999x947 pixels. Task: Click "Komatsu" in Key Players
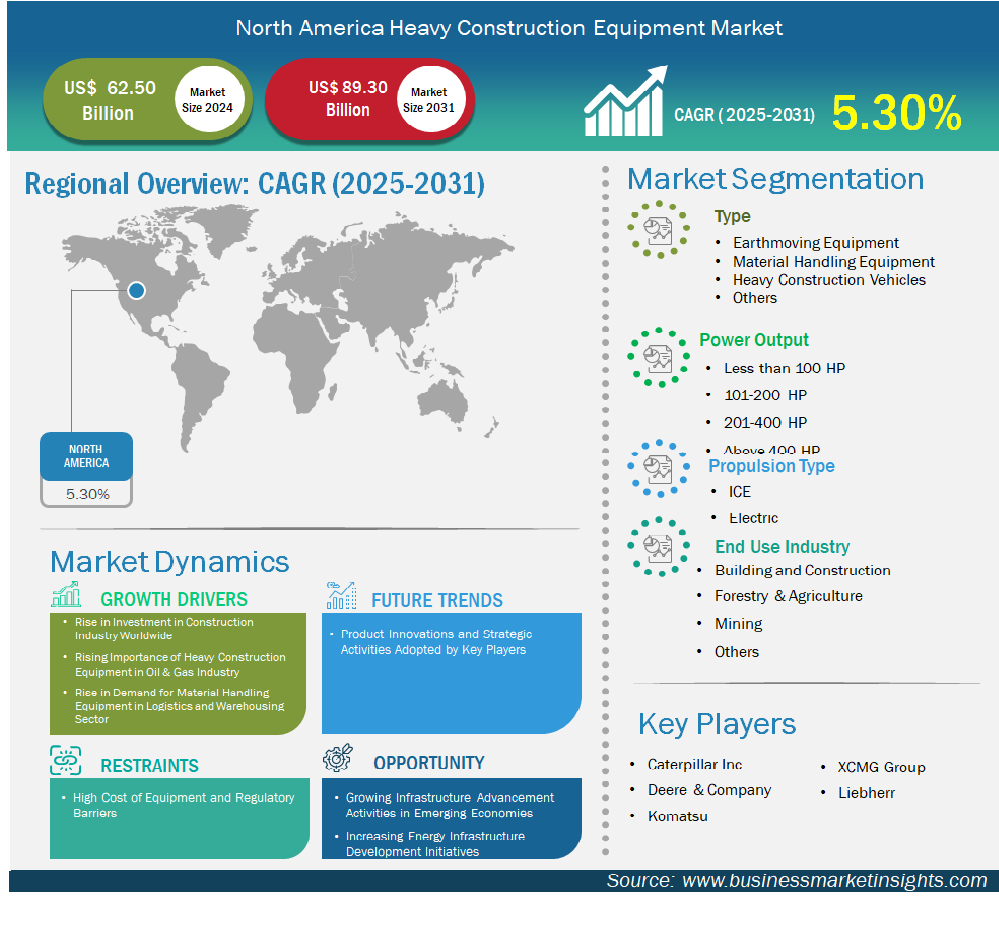coord(677,816)
